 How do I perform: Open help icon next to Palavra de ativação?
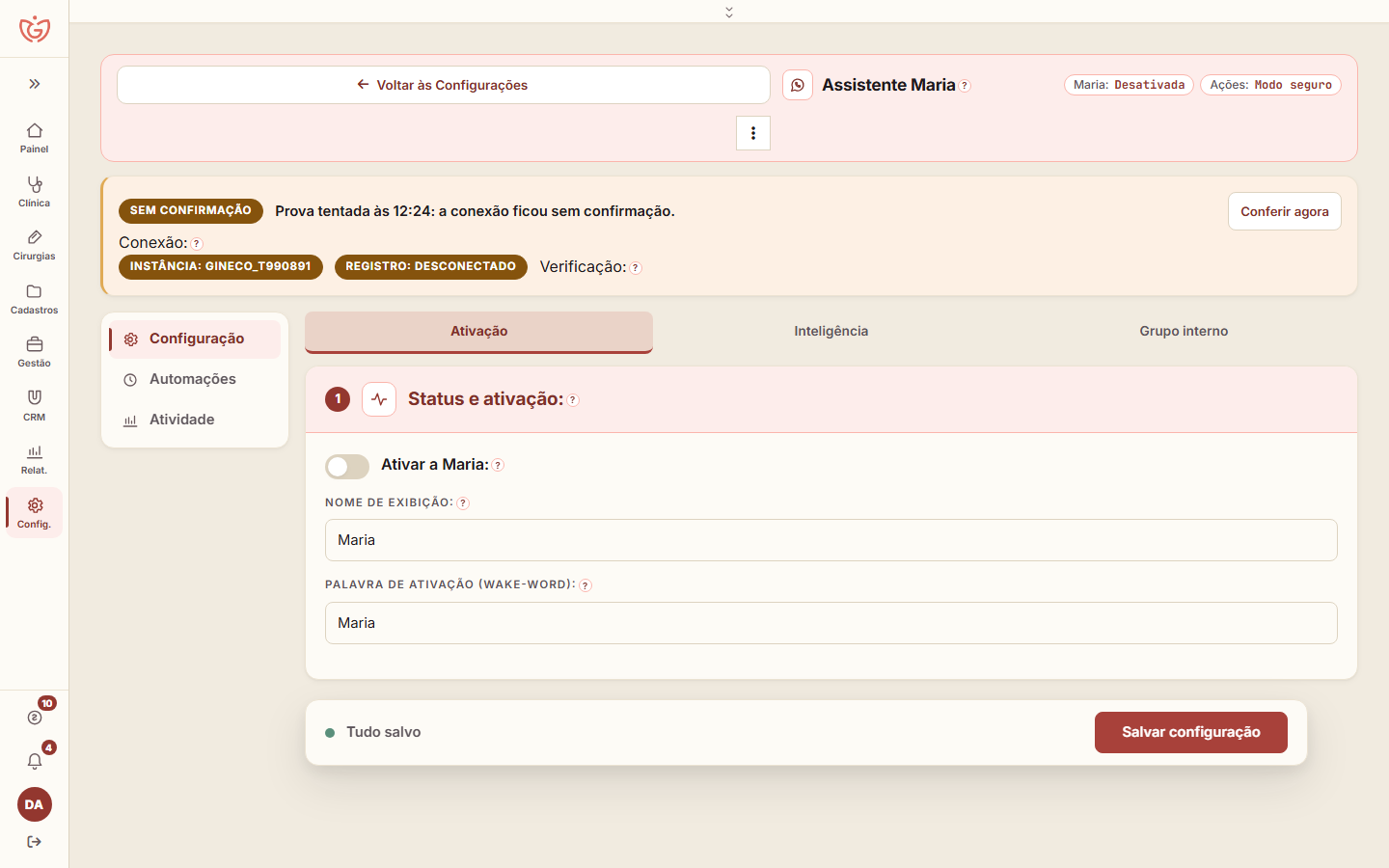coord(586,585)
